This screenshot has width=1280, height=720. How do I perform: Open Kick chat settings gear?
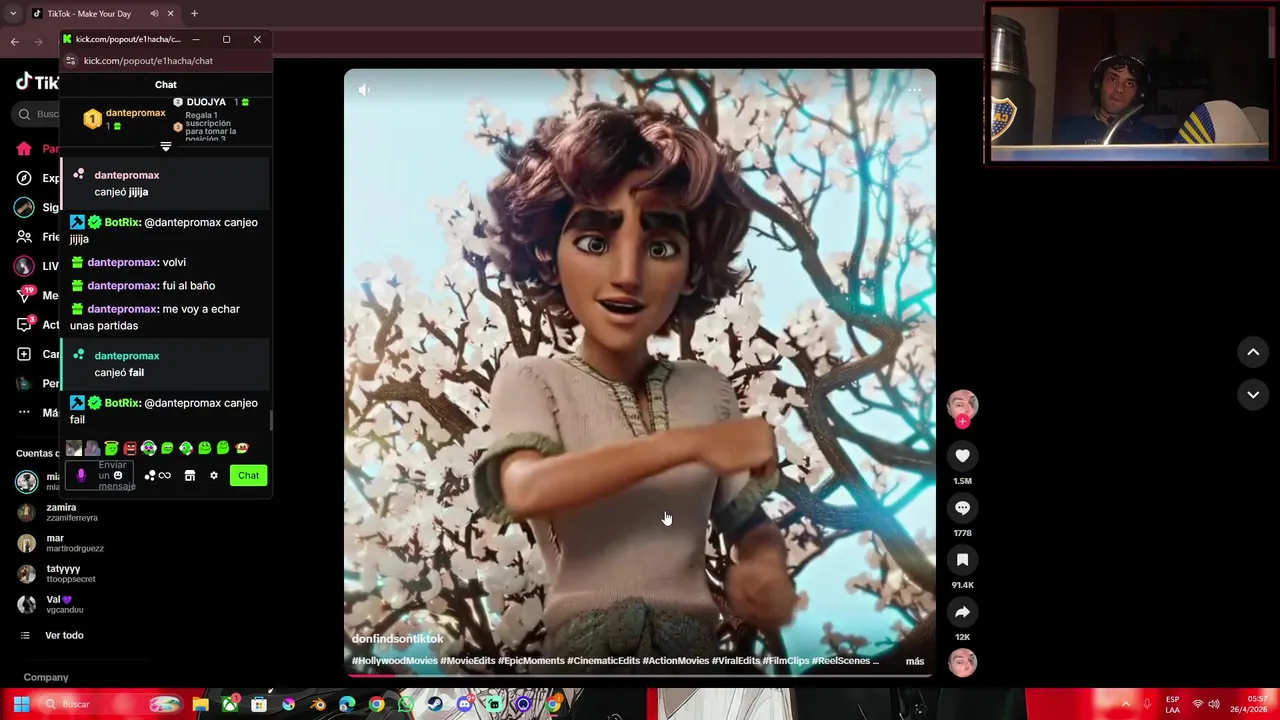213,475
